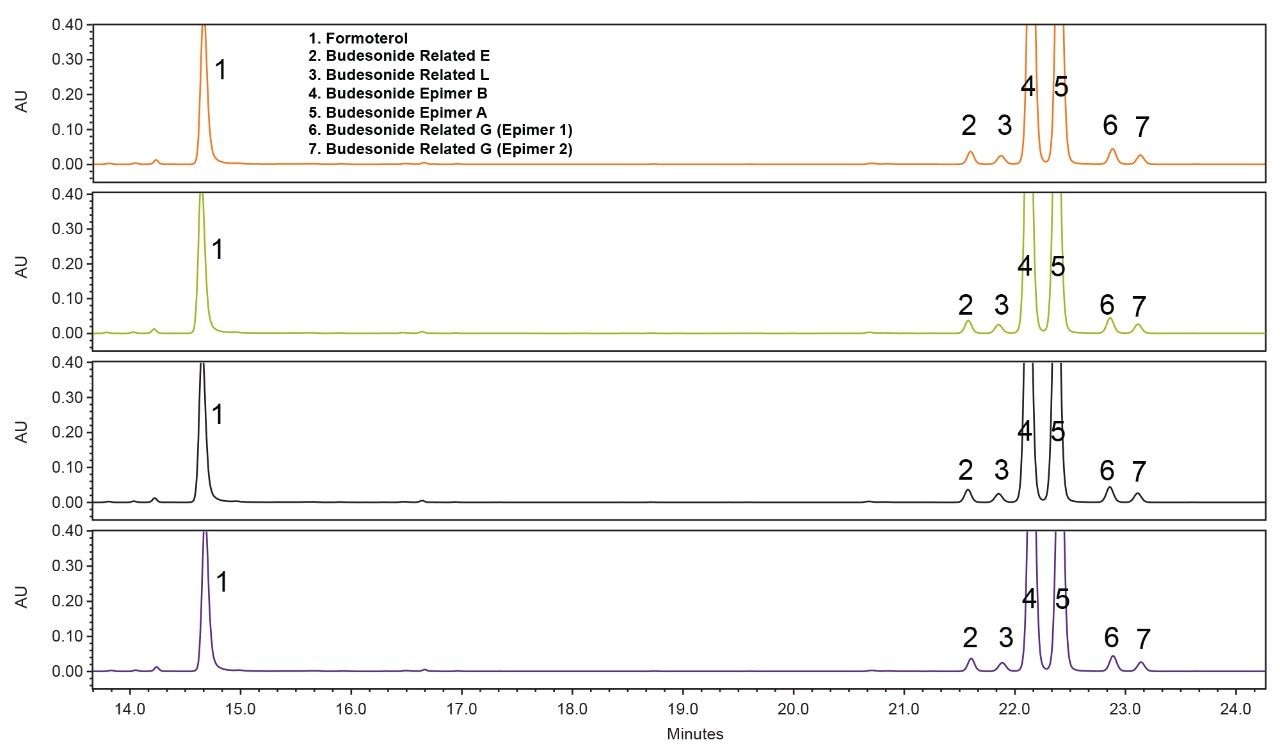Viewport: 1280px width, 756px height.
Task: Click peak label 5 in the orange chromatogram
Action: pos(1061,86)
